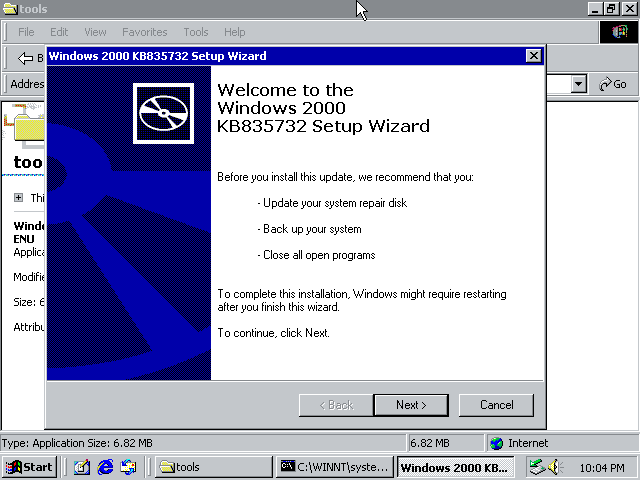Open the View menu in tools window
Image resolution: width=640 pixels, height=480 pixels.
95,32
